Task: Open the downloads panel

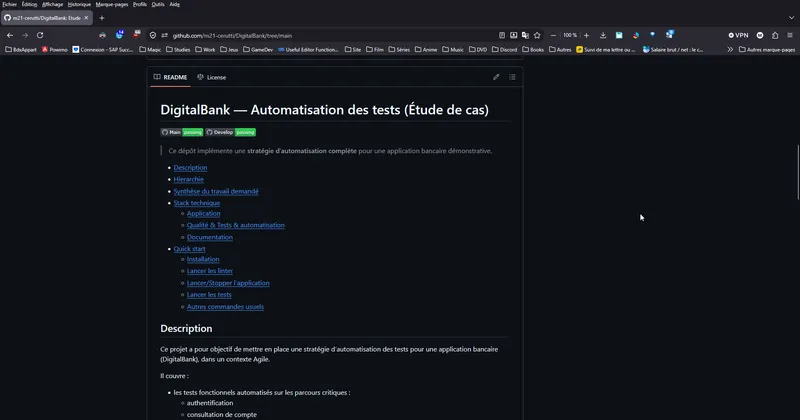Action: (603, 35)
